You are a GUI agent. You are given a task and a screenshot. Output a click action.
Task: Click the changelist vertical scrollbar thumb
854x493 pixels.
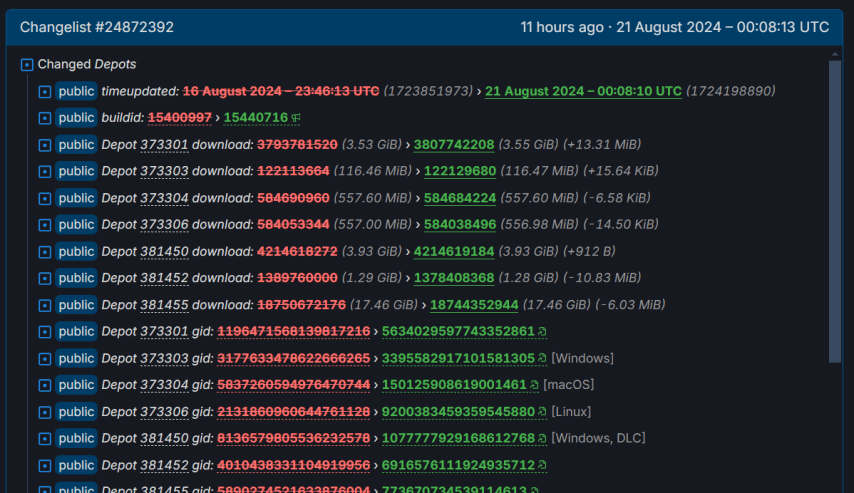click(x=835, y=211)
